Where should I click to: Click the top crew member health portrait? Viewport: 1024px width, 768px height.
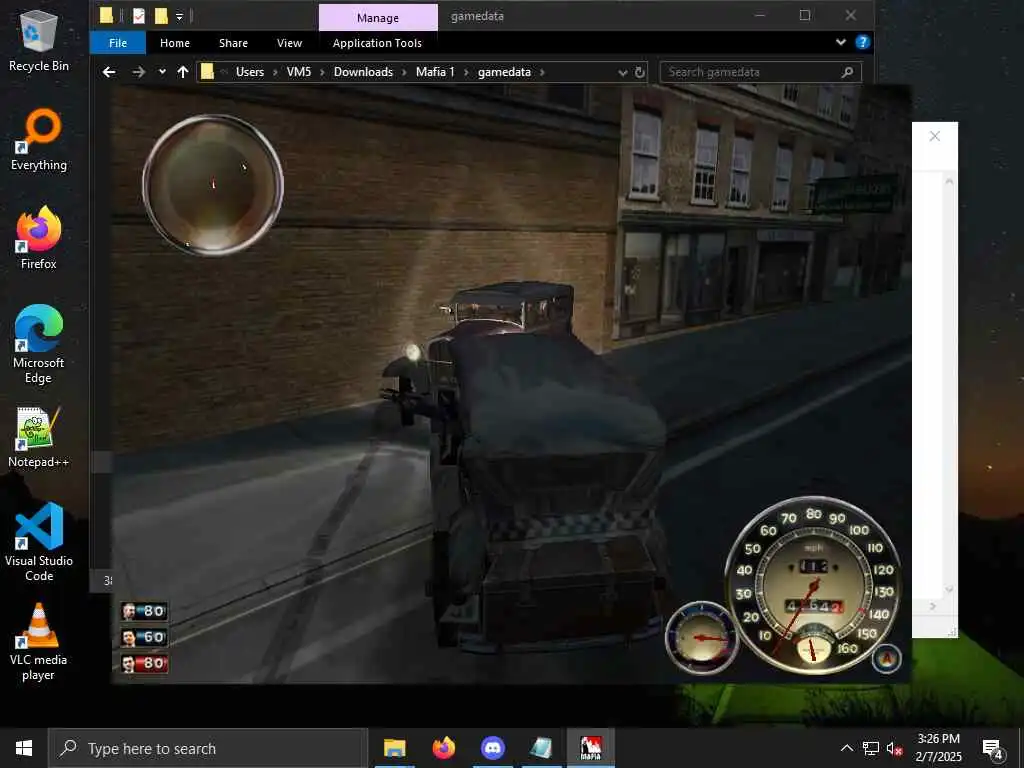144,611
